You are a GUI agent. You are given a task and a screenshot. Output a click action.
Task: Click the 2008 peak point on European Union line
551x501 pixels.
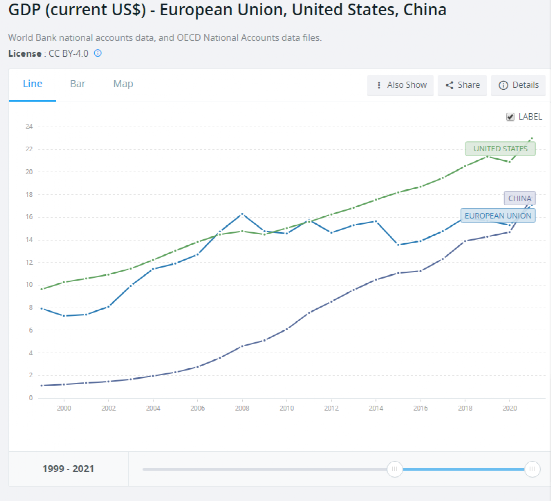242,214
